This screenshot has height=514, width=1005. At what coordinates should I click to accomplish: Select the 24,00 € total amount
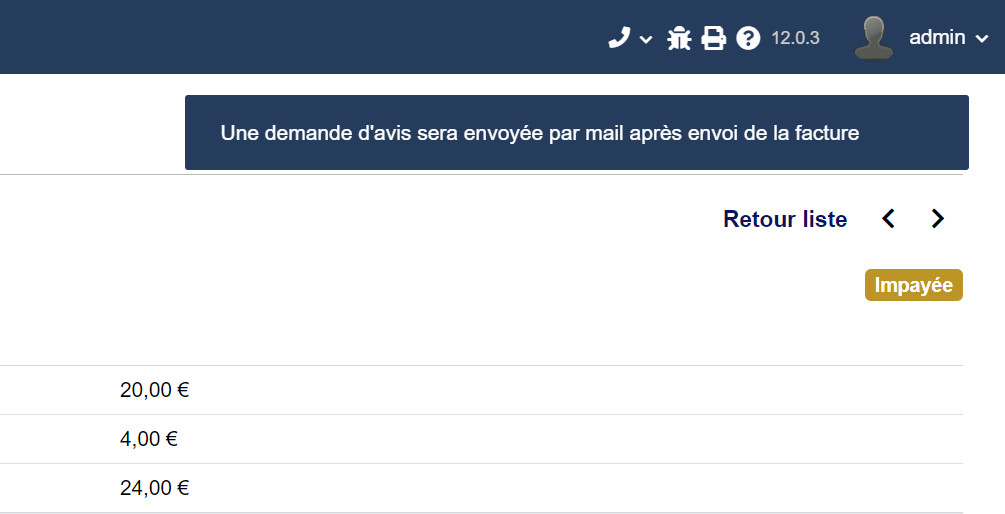pyautogui.click(x=154, y=488)
